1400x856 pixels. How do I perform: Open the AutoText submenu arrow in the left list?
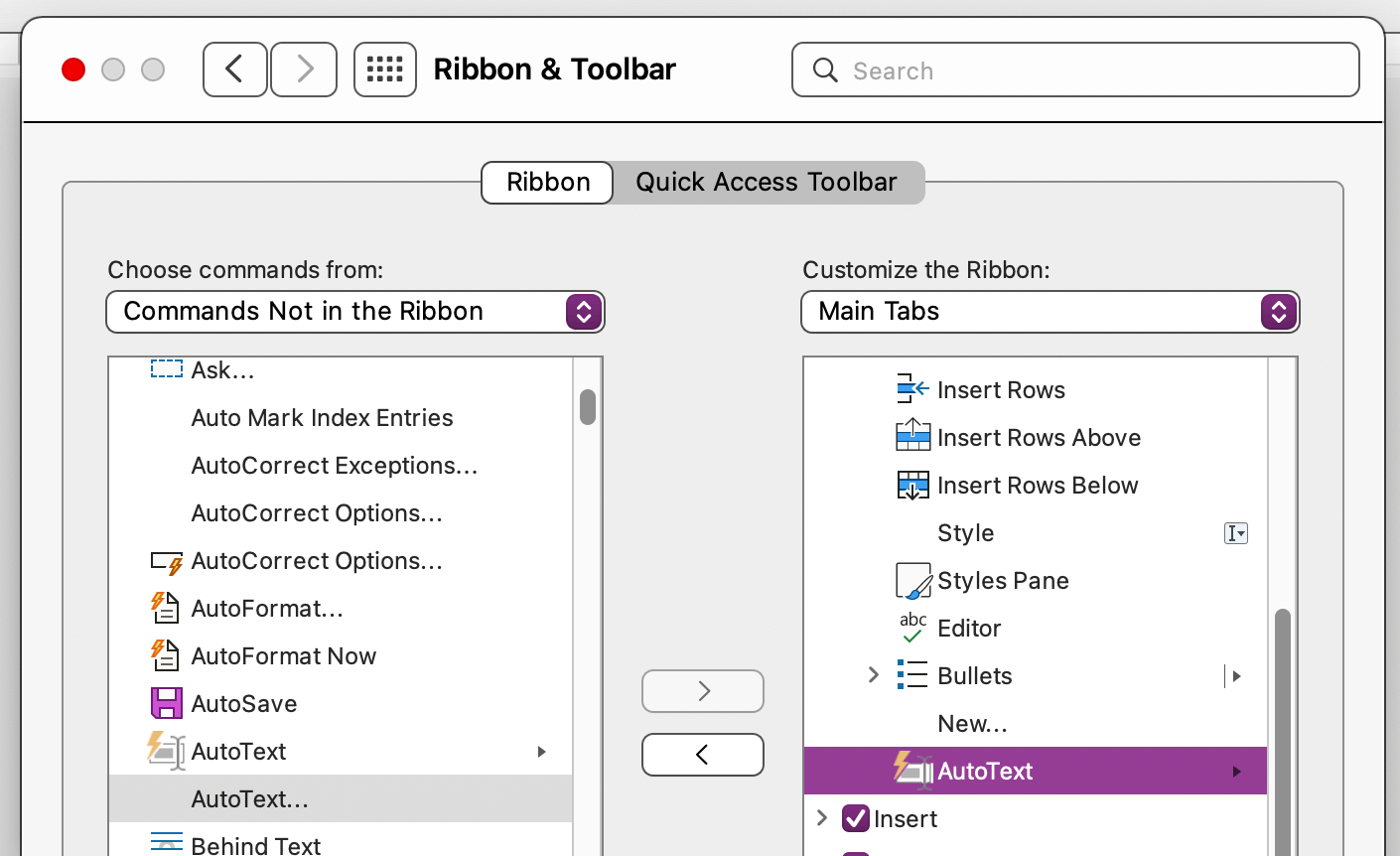[x=542, y=752]
